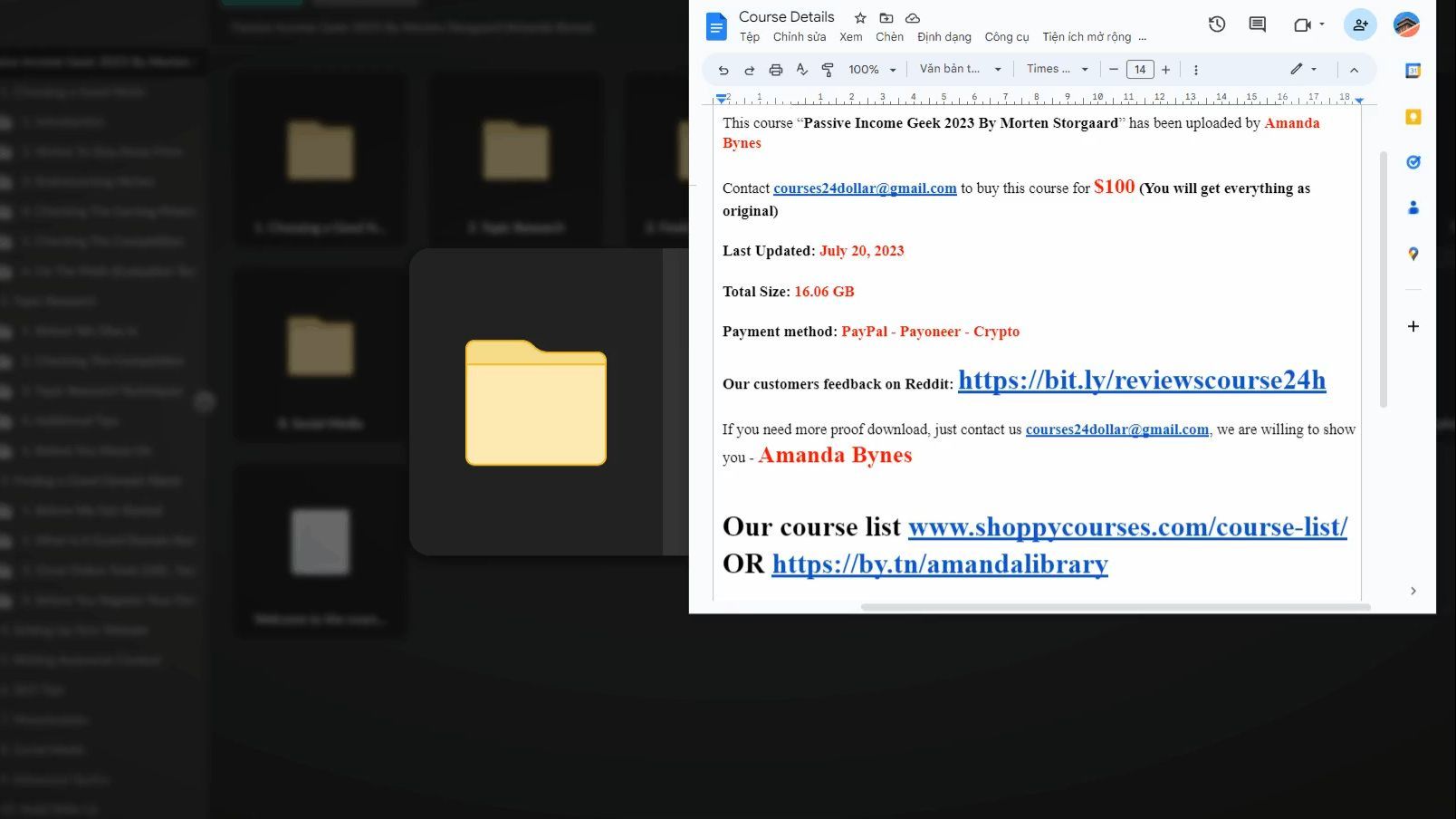The width and height of the screenshot is (1456, 819).
Task: Redo the last action
Action: click(749, 70)
